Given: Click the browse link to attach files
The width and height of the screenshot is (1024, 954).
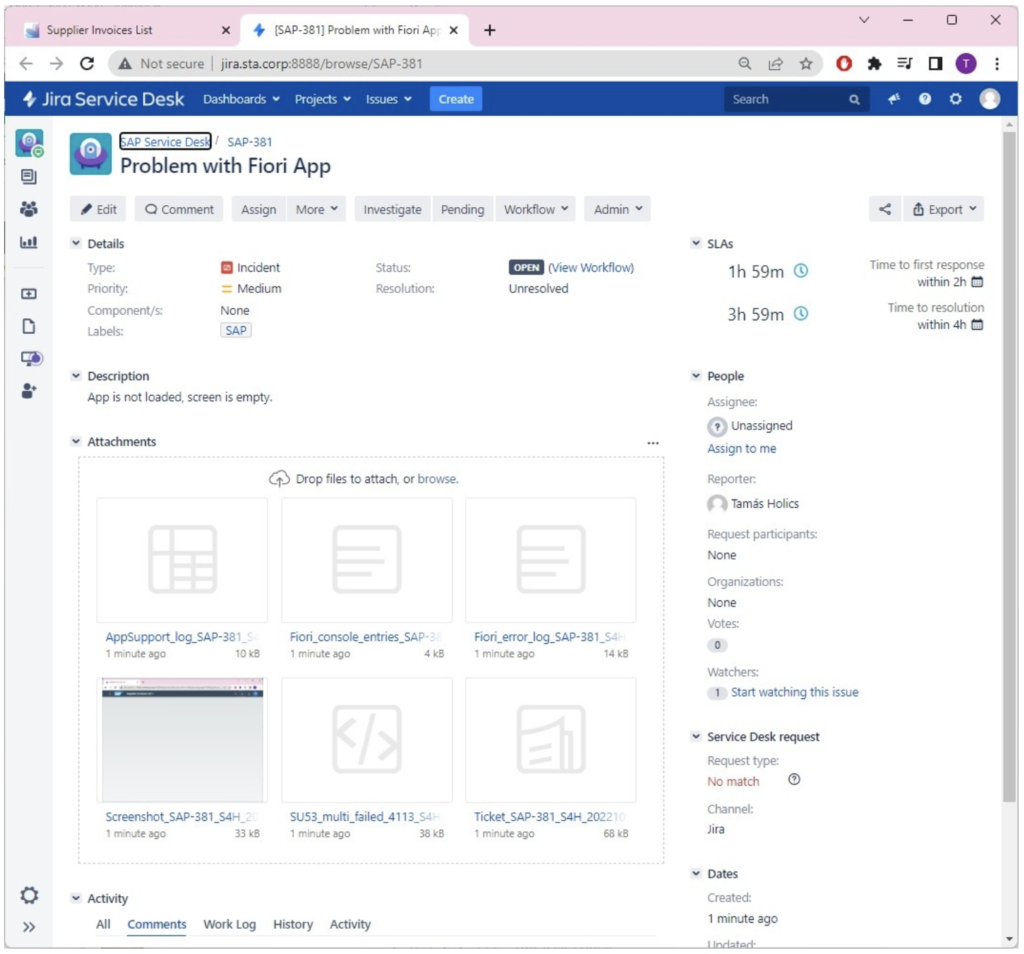Looking at the screenshot, I should 436,479.
